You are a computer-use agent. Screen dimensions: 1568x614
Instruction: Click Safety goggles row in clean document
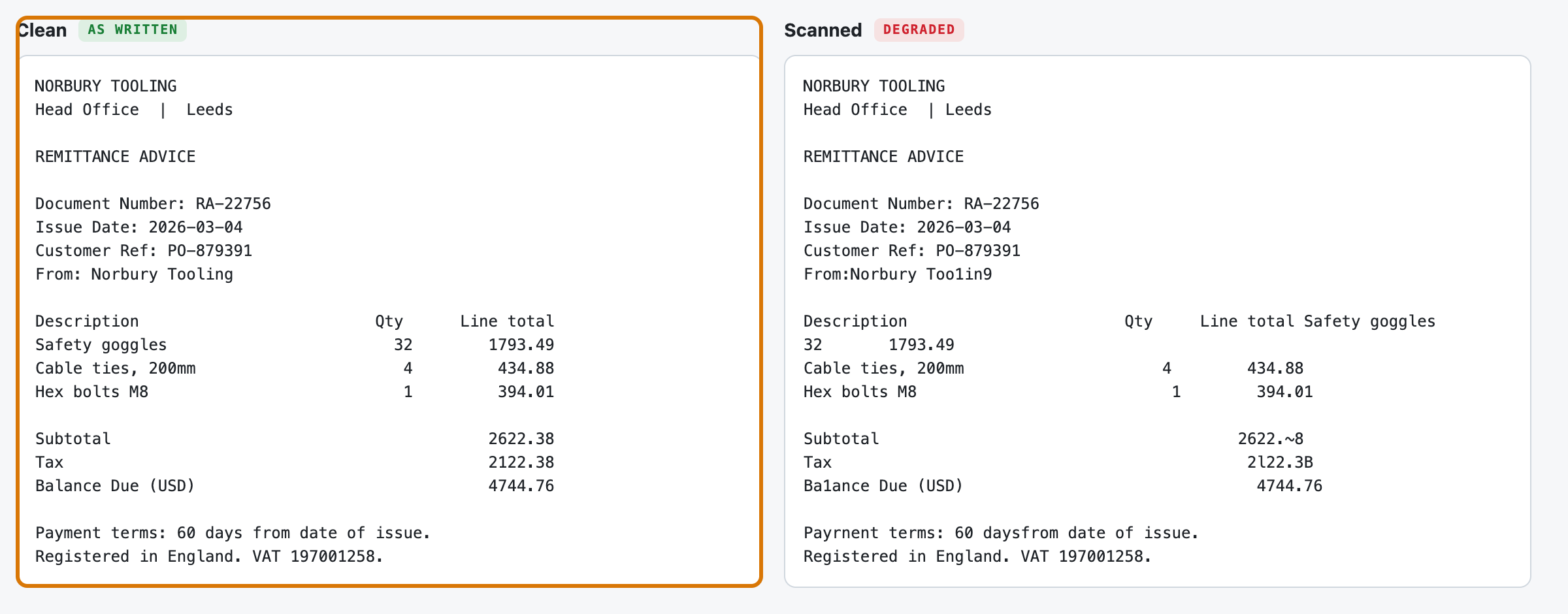coord(295,345)
